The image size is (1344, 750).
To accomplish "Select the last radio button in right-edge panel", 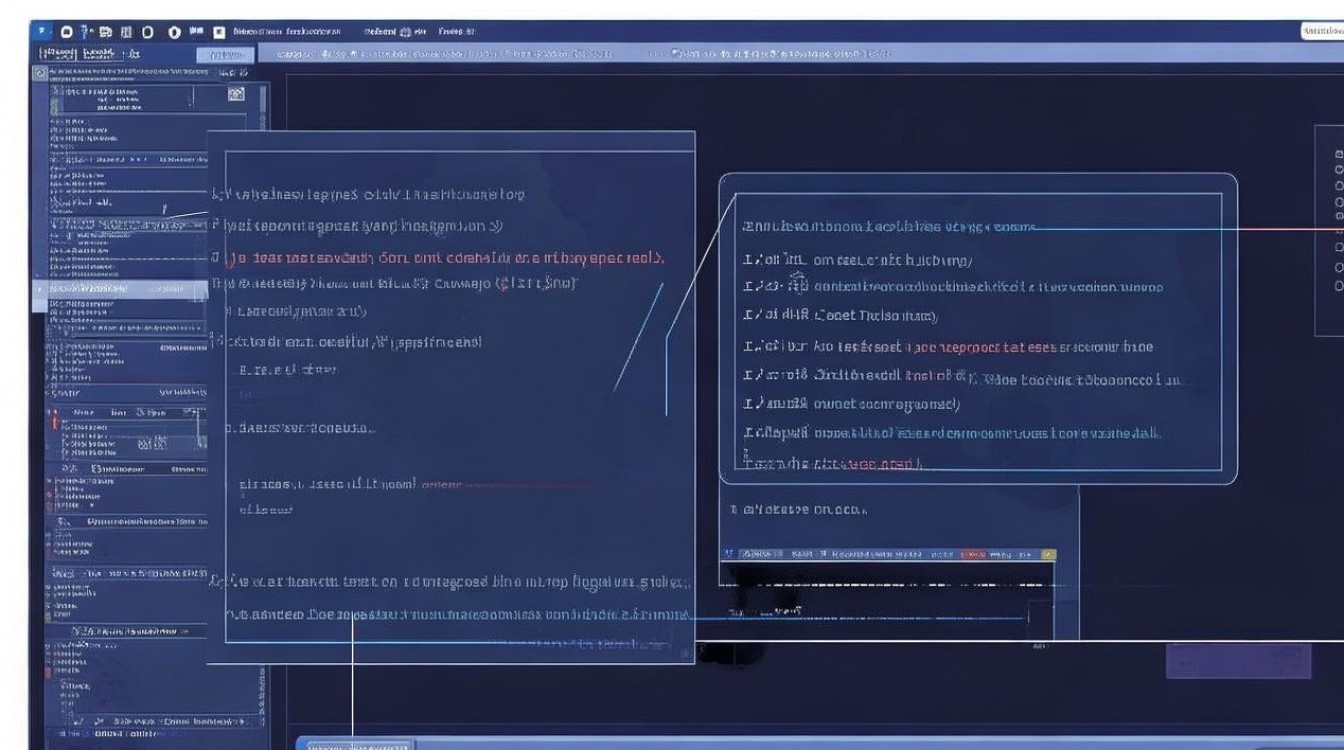I will pyautogui.click(x=1339, y=285).
